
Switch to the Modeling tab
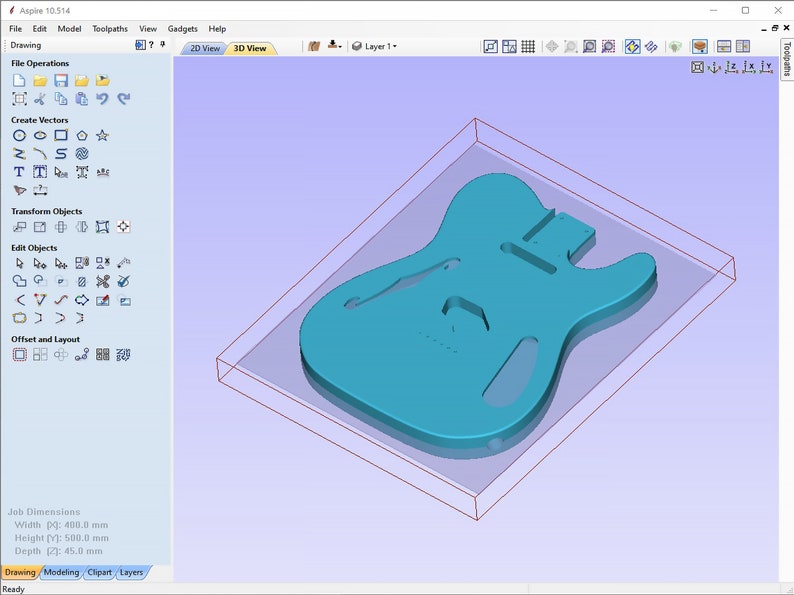(61, 572)
